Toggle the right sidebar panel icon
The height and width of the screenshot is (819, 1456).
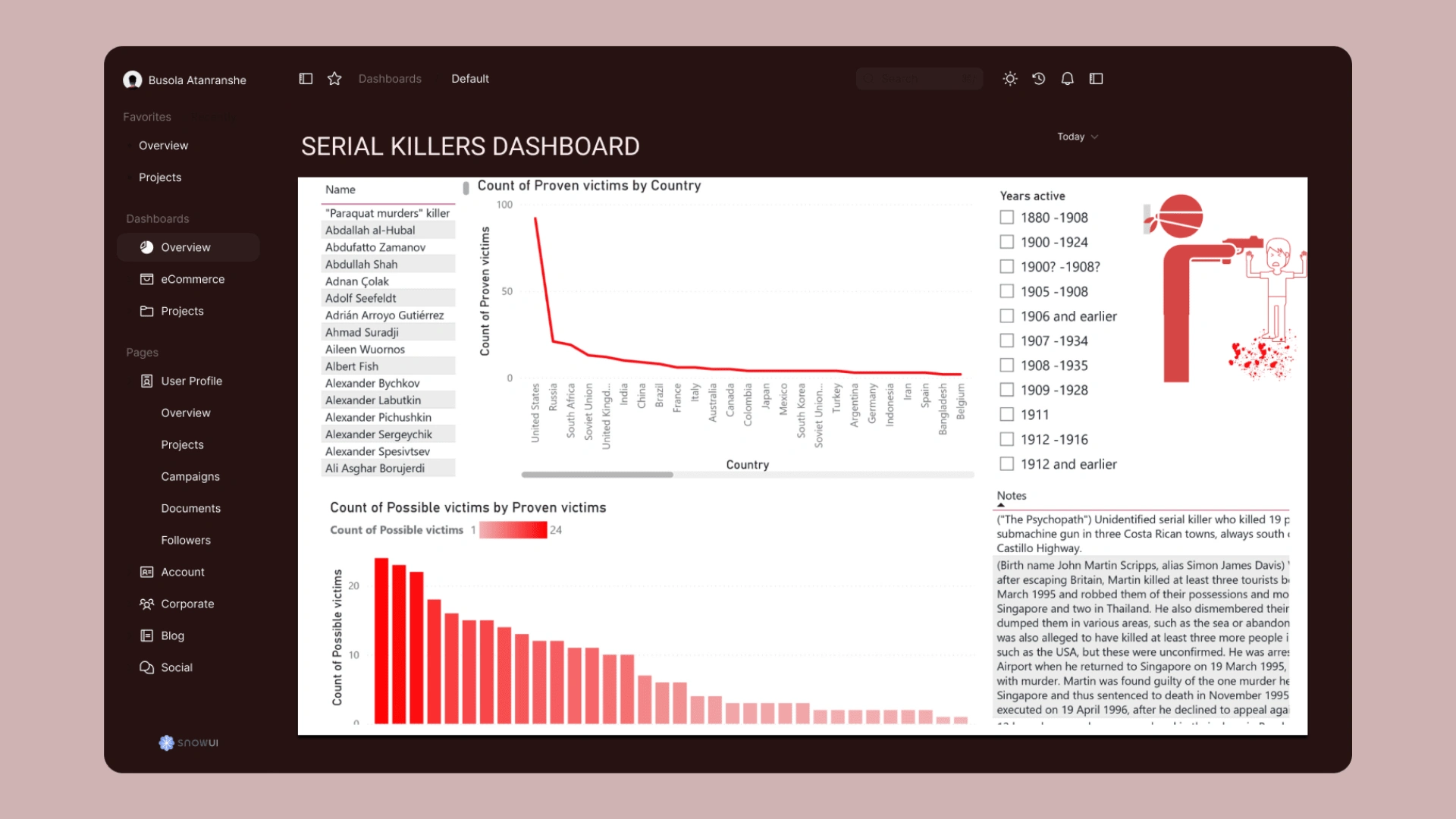pyautogui.click(x=1096, y=79)
